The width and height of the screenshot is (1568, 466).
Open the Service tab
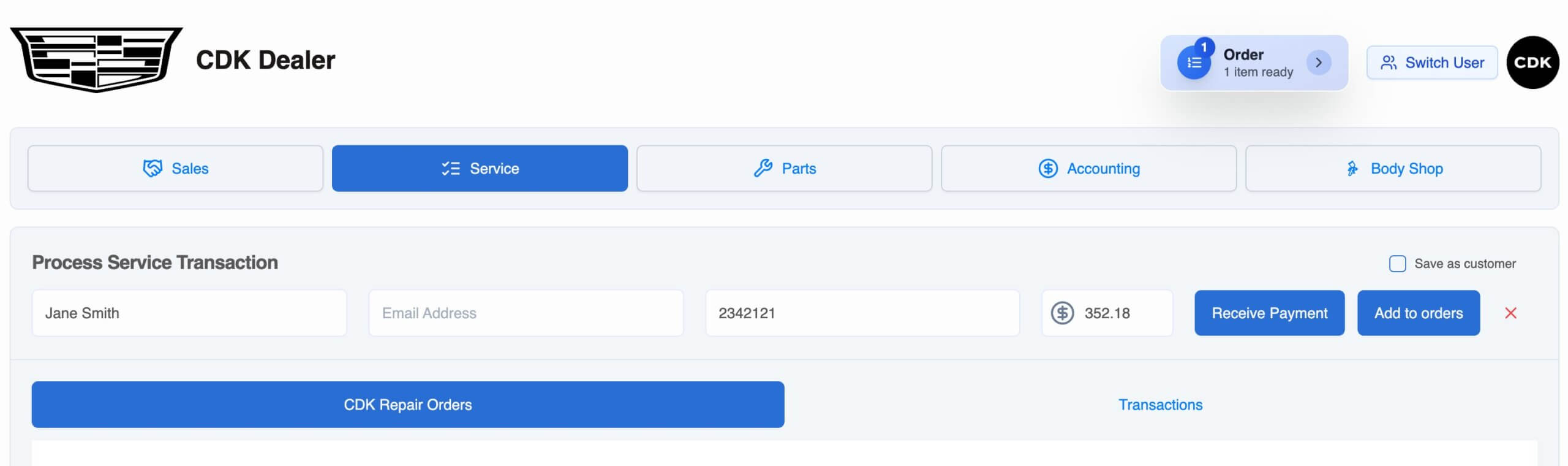tap(480, 169)
